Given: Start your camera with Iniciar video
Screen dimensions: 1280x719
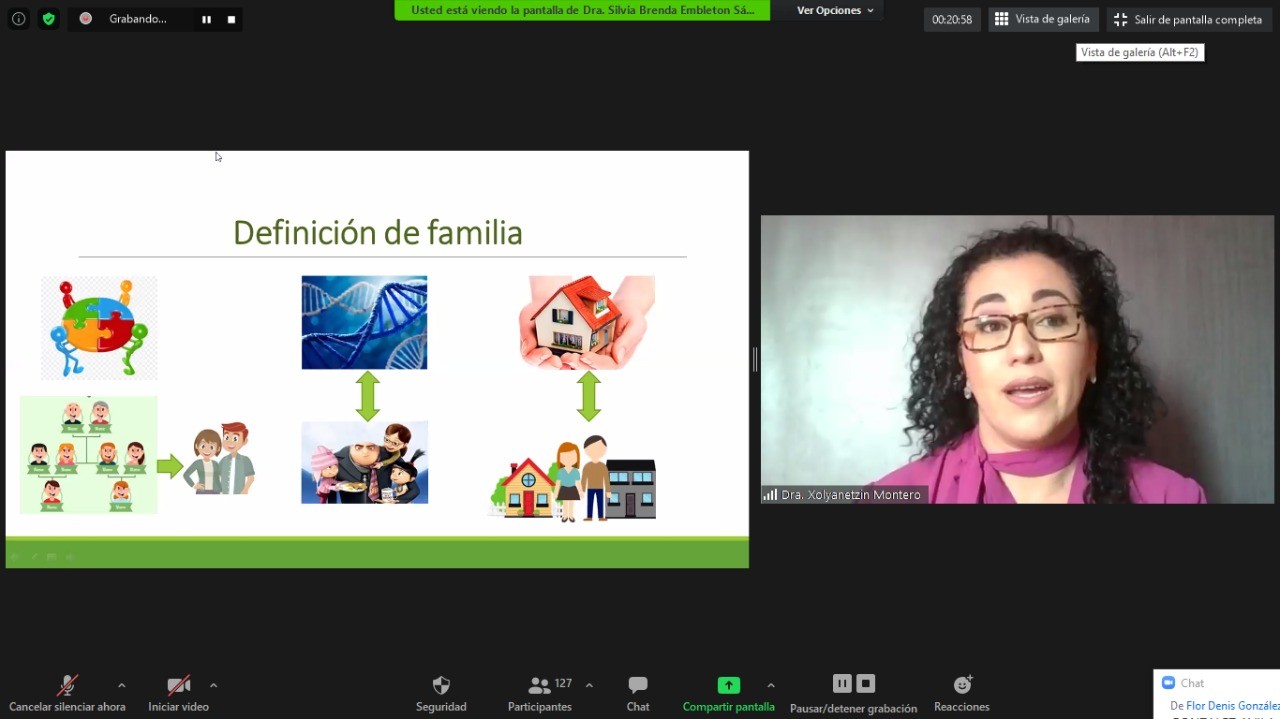Looking at the screenshot, I should pyautogui.click(x=178, y=692).
